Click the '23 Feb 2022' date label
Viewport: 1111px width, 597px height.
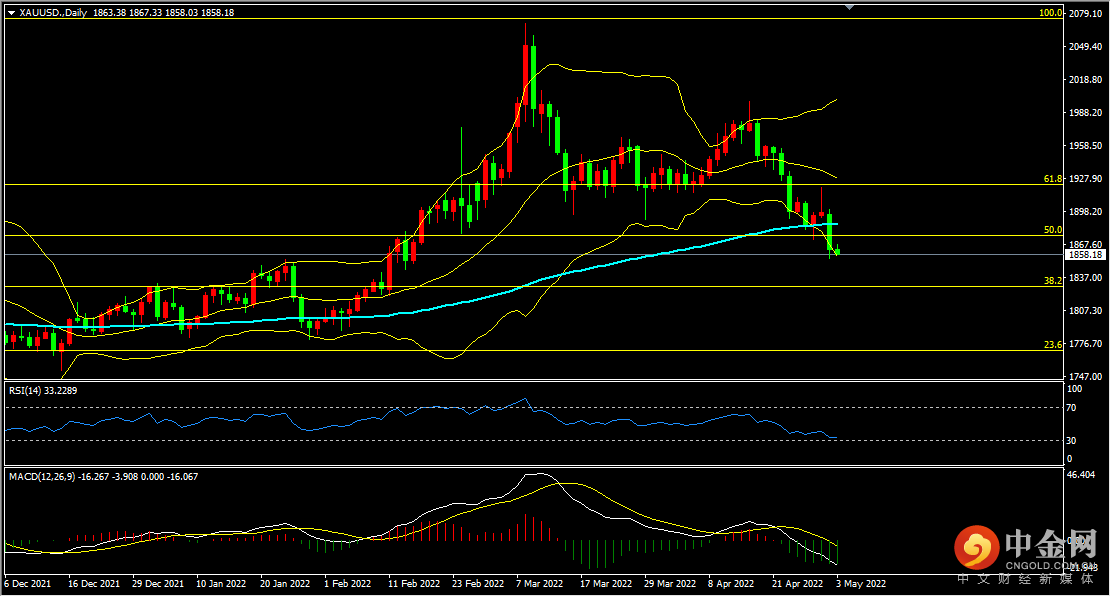coord(478,584)
